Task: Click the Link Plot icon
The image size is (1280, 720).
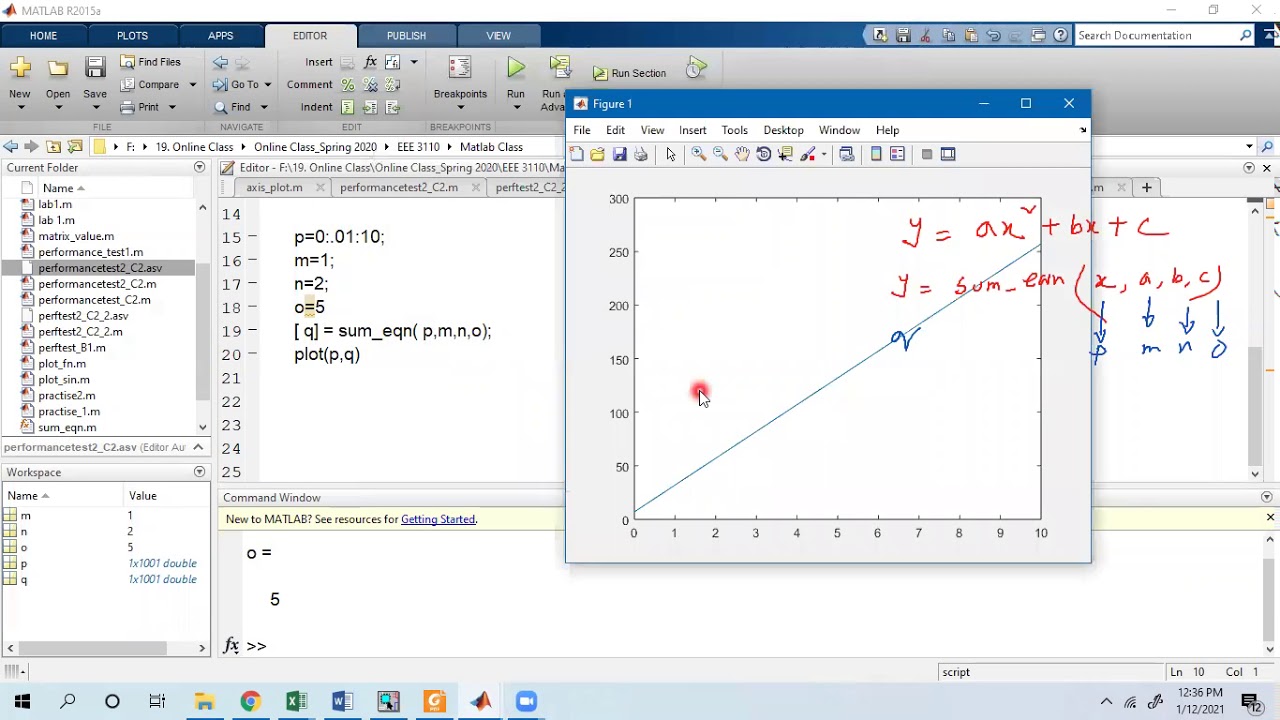Action: point(846,154)
